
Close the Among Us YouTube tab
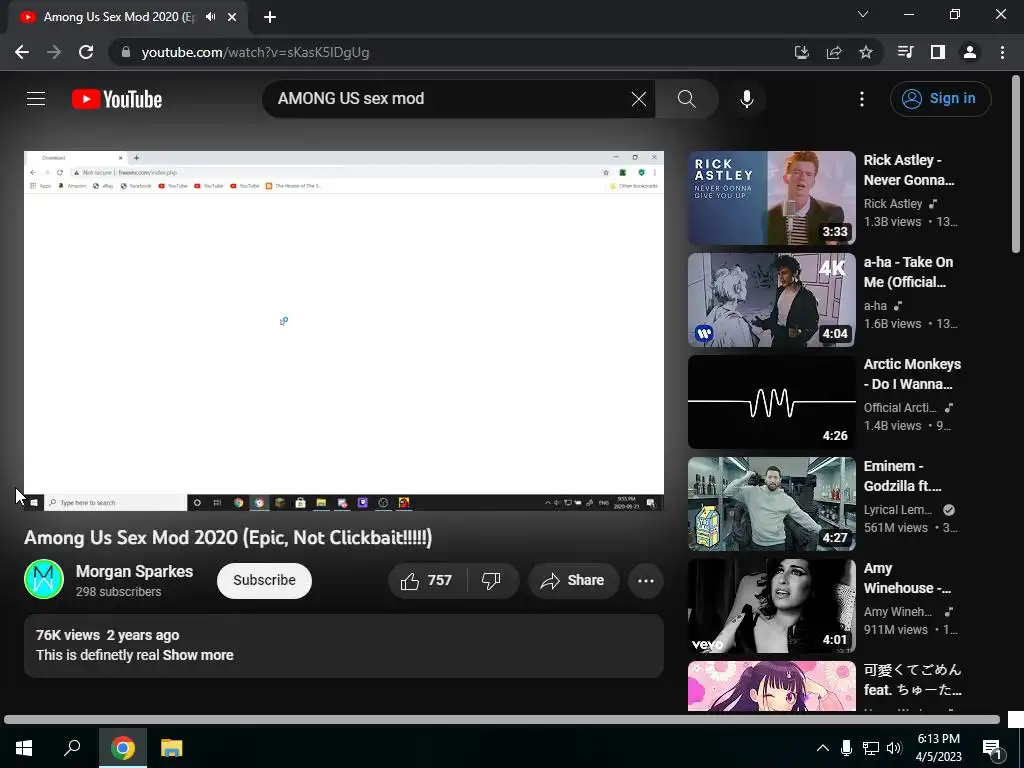pos(232,17)
